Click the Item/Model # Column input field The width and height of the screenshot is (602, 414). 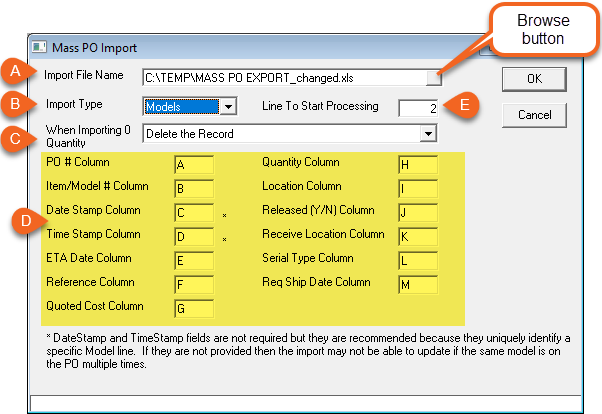[x=194, y=189]
